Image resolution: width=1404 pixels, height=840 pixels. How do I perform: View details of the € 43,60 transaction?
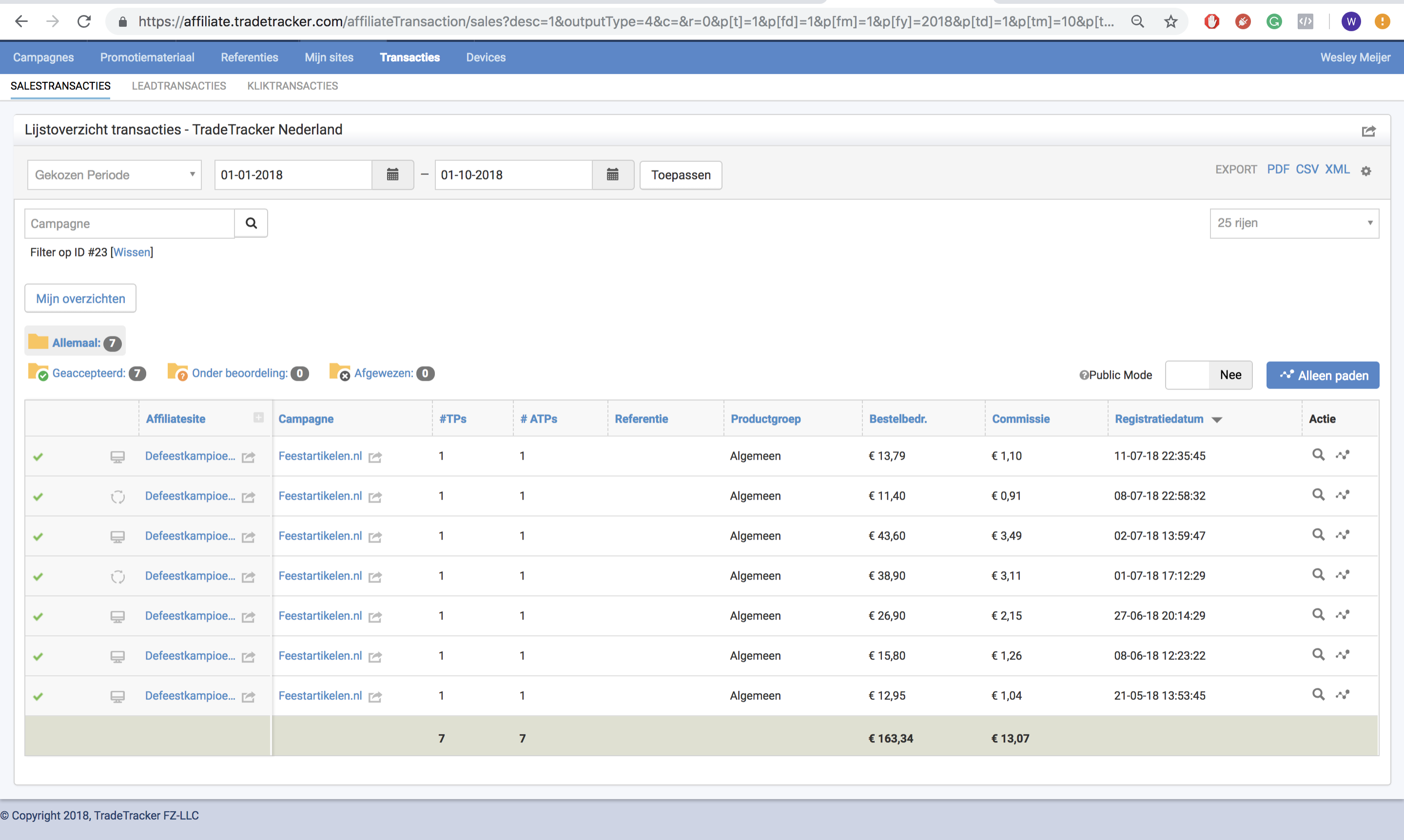click(x=1318, y=534)
